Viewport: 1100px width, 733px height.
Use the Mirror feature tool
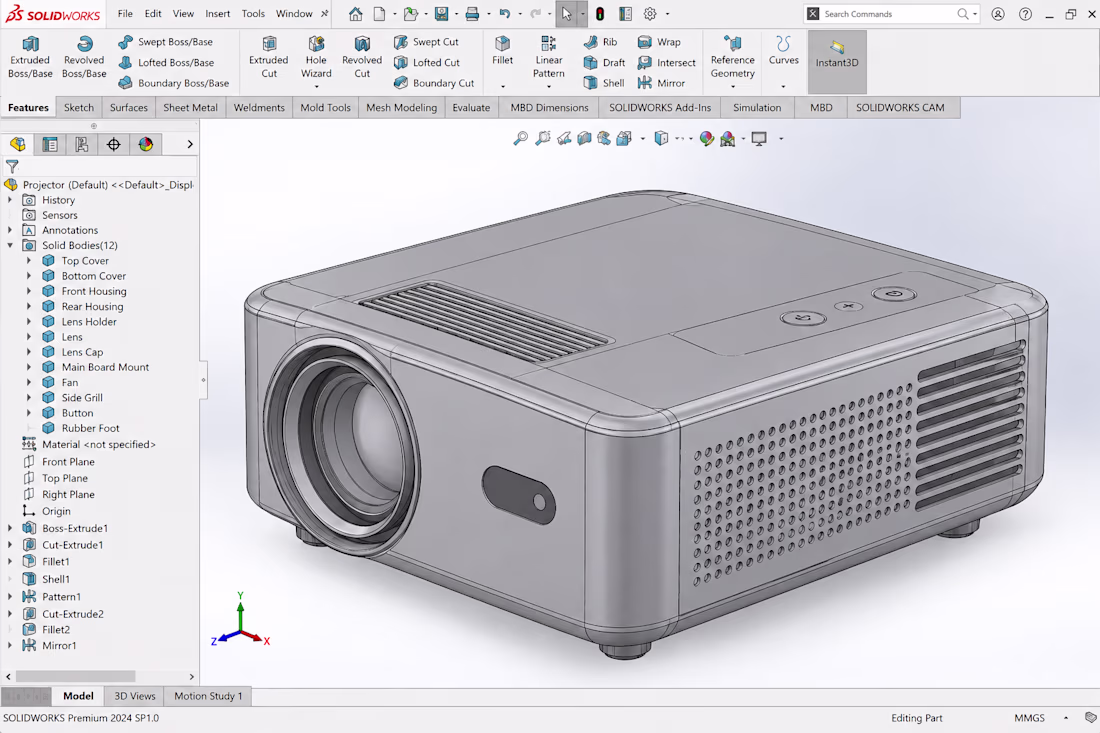[661, 83]
